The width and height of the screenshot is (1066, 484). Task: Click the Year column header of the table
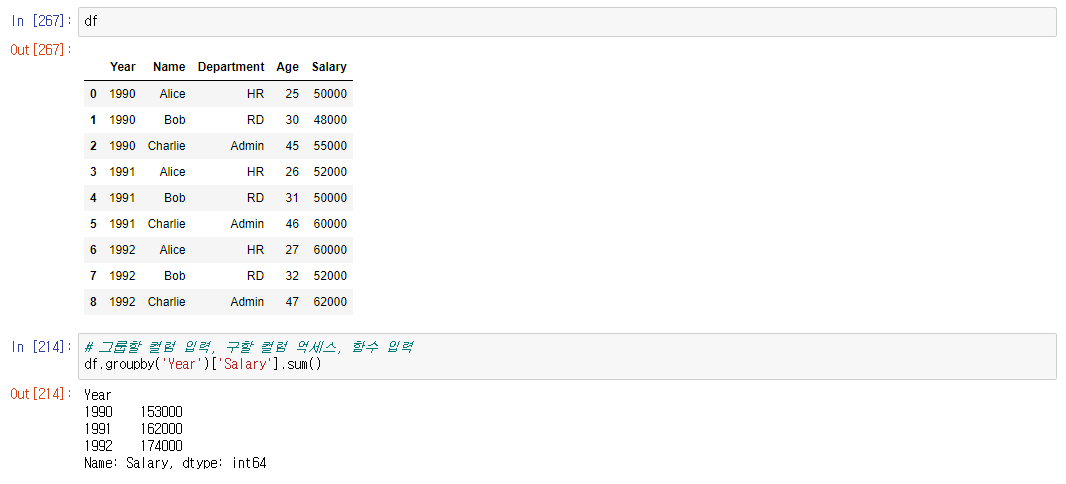[122, 67]
